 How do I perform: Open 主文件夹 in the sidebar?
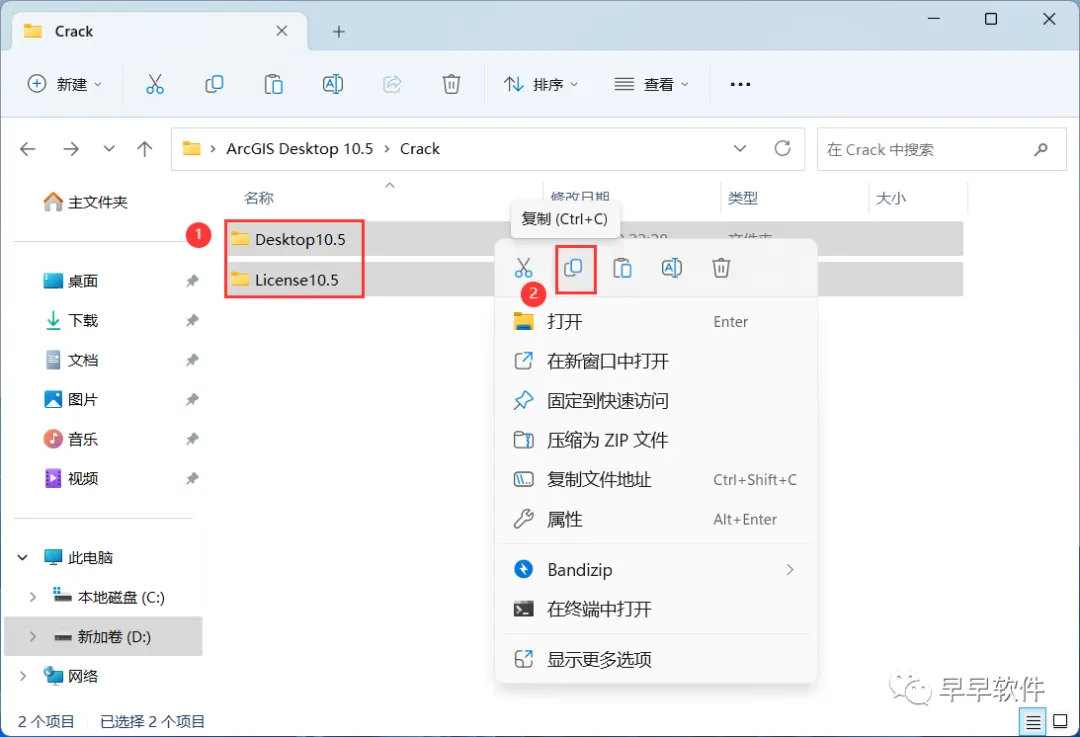click(x=85, y=202)
